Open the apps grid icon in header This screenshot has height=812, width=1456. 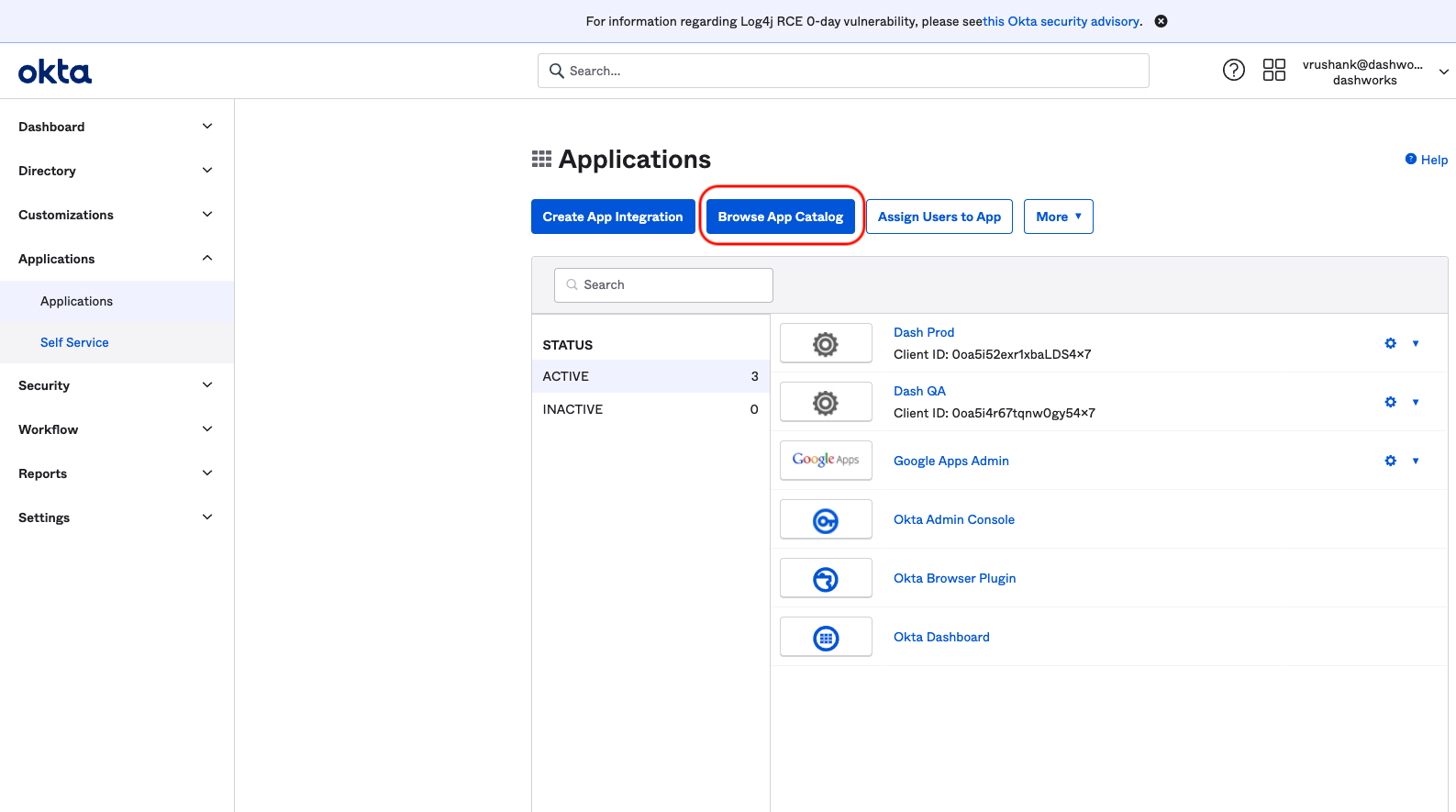[x=1273, y=70]
